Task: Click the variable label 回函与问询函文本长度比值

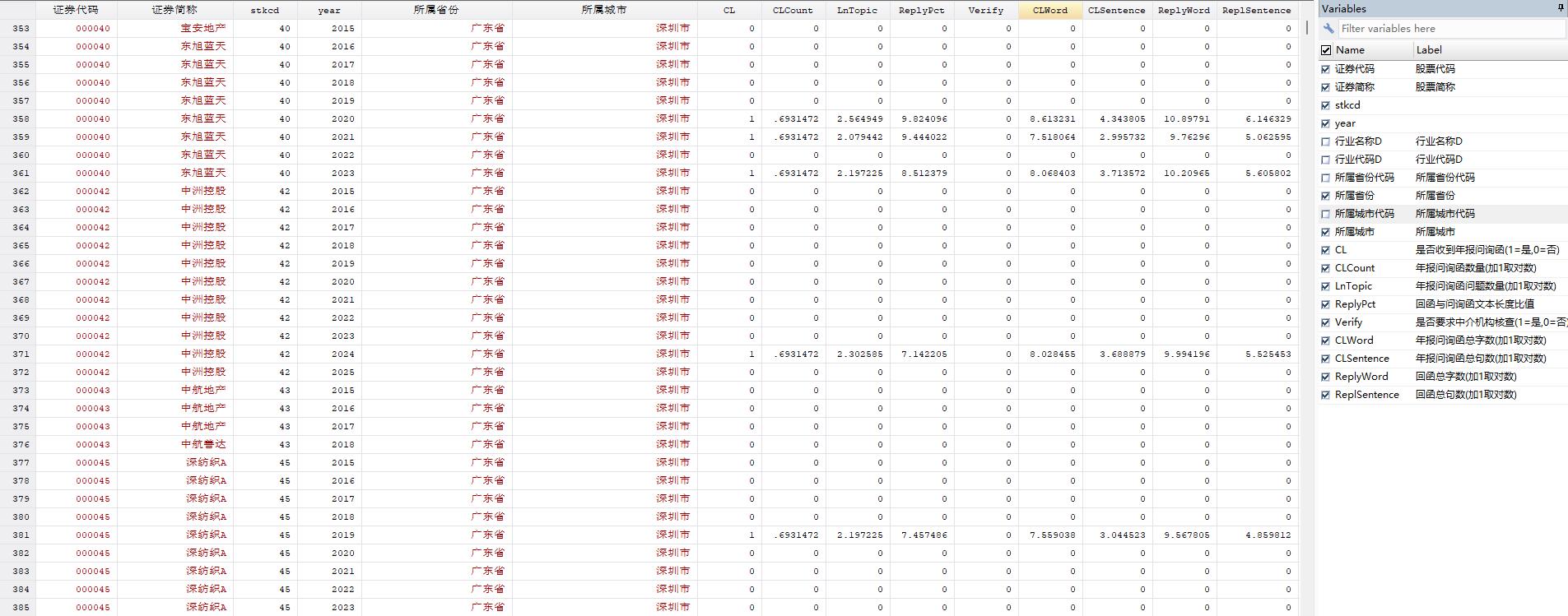Action: [1475, 304]
